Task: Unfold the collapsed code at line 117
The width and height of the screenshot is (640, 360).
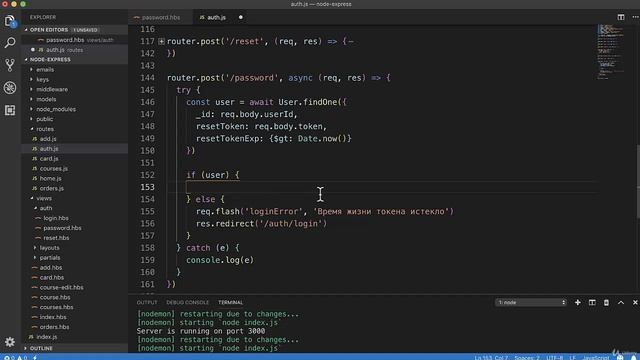Action: point(162,41)
